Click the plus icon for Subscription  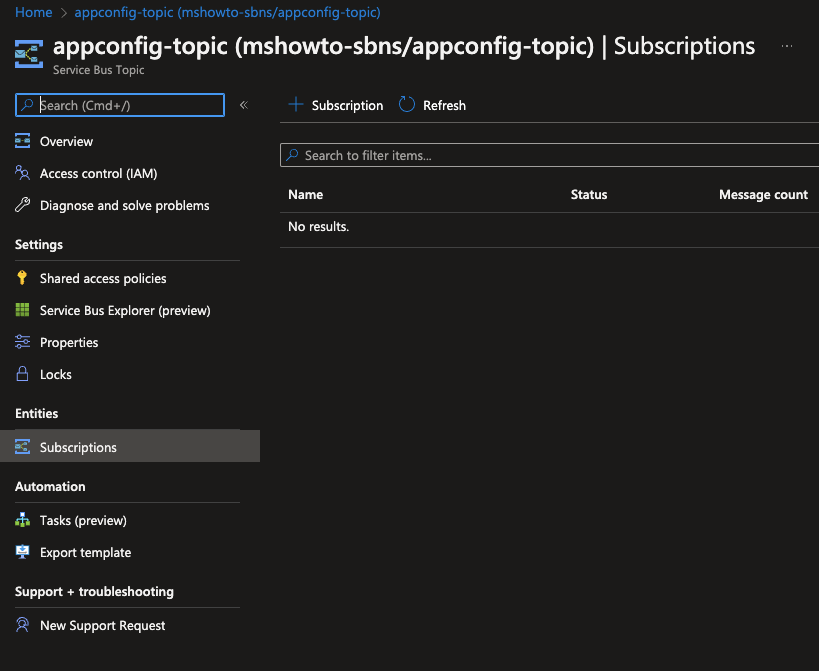pos(296,104)
